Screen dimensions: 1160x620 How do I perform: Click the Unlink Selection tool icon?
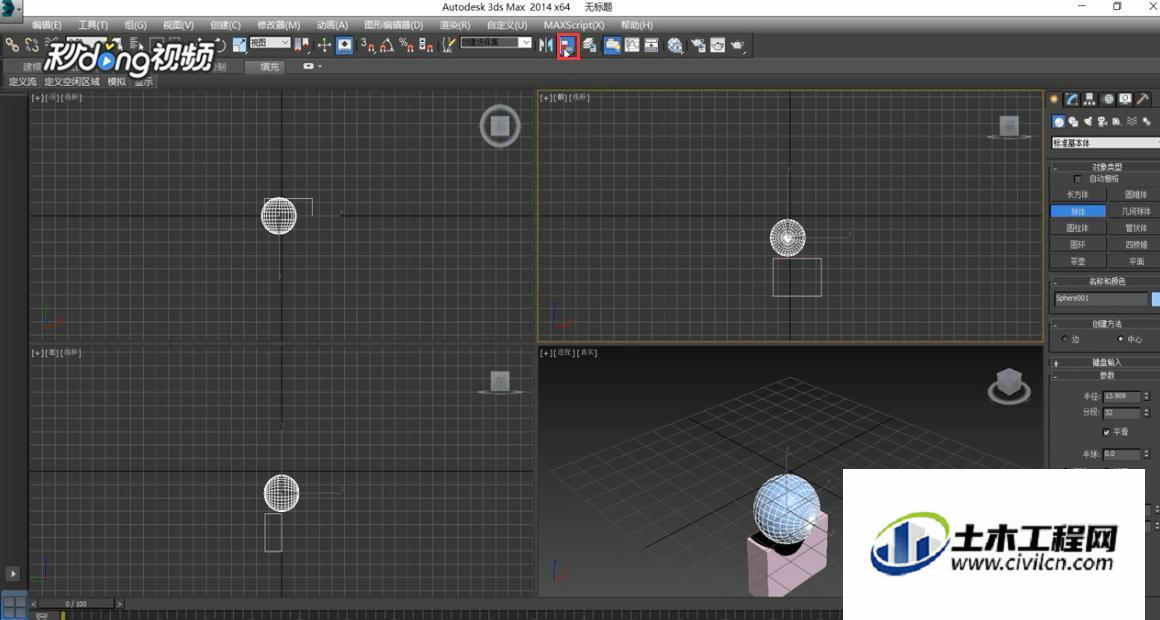pyautogui.click(x=31, y=45)
